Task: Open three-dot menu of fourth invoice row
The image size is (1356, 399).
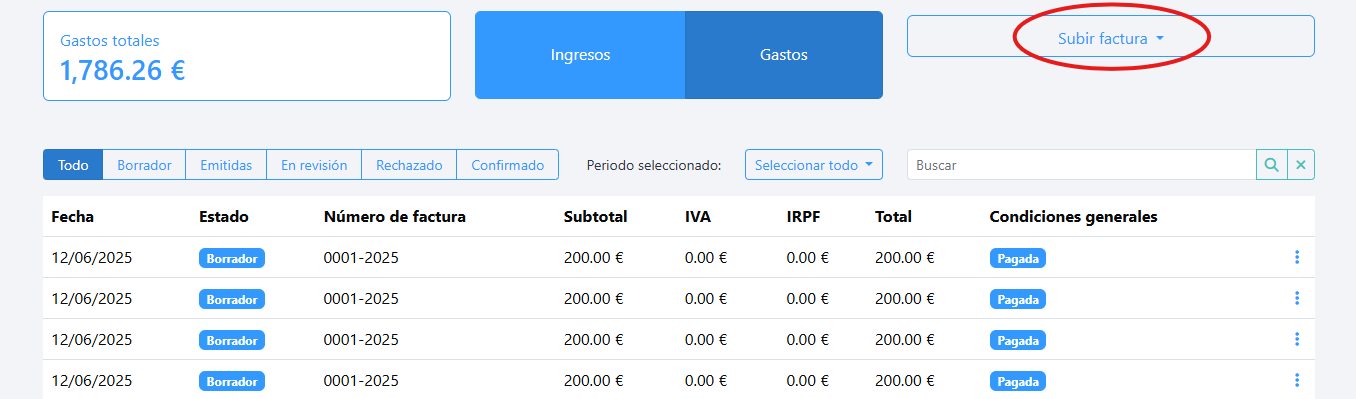Action: 1297,380
